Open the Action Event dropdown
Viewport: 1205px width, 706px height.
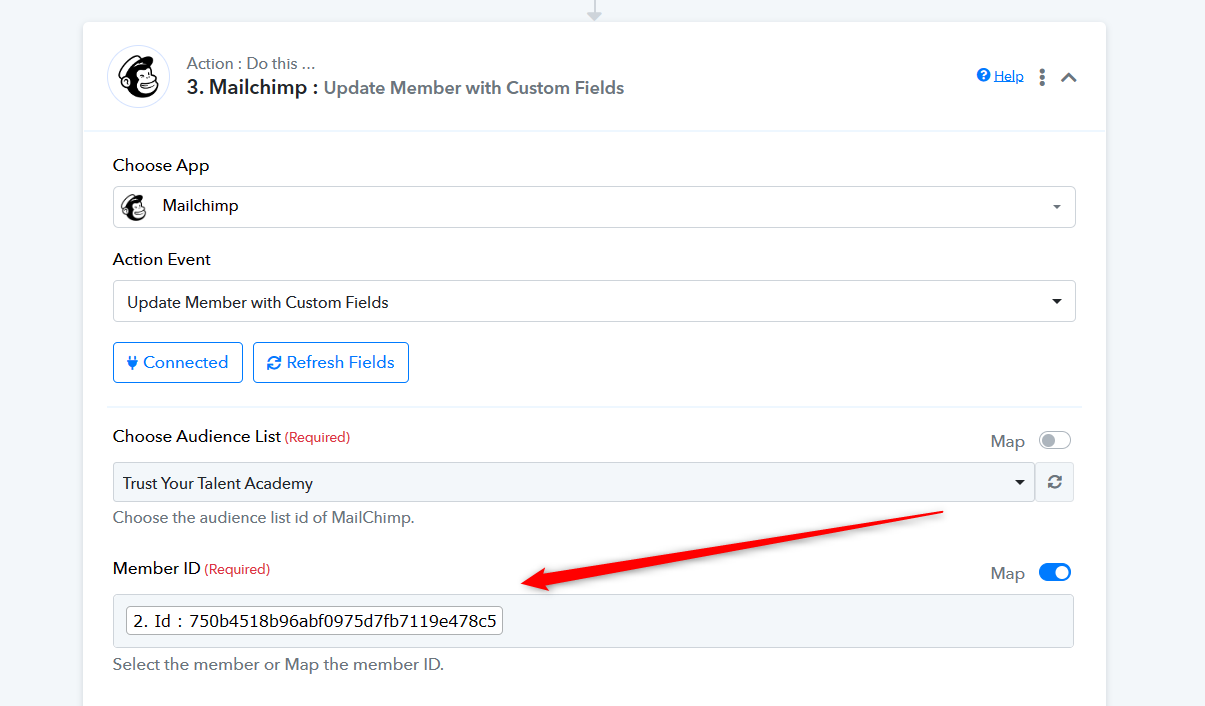coord(594,301)
